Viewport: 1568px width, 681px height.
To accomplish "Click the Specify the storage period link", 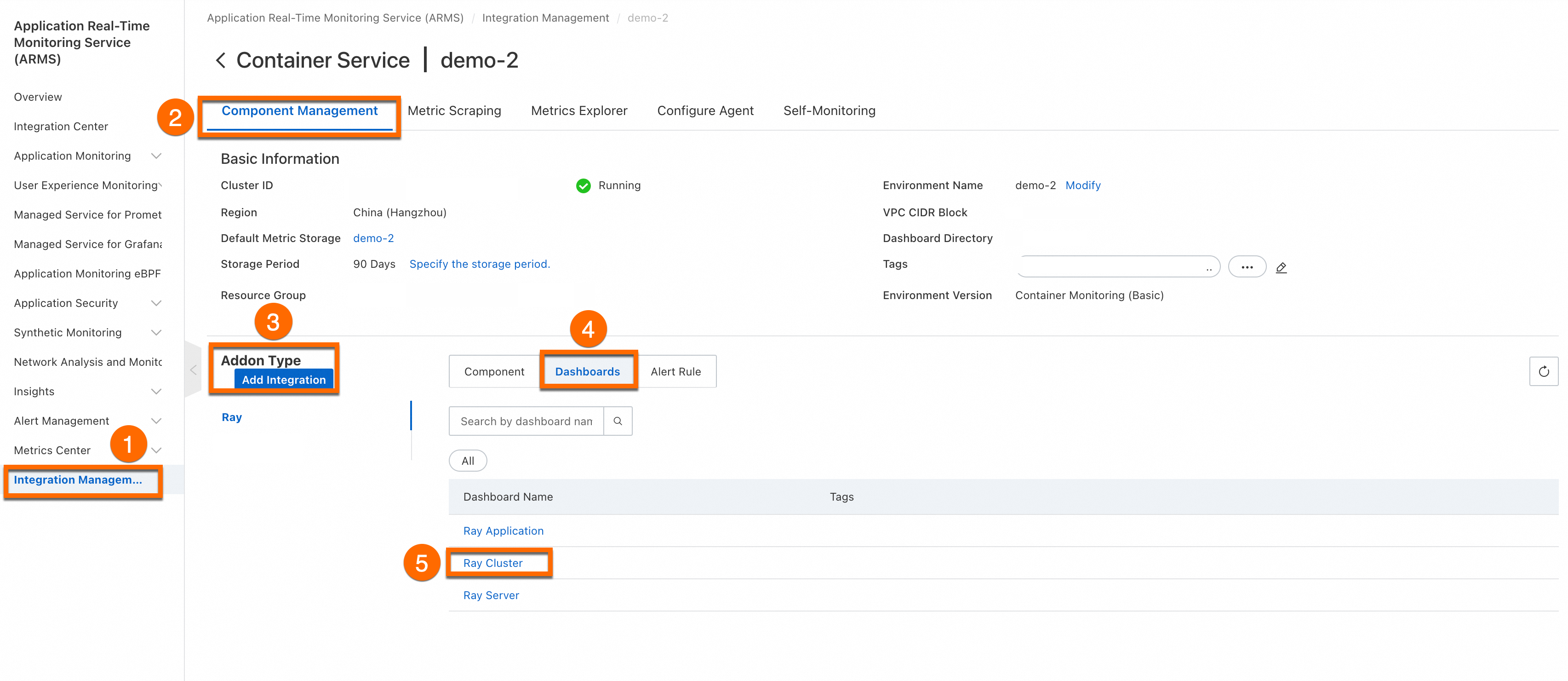I will point(479,264).
